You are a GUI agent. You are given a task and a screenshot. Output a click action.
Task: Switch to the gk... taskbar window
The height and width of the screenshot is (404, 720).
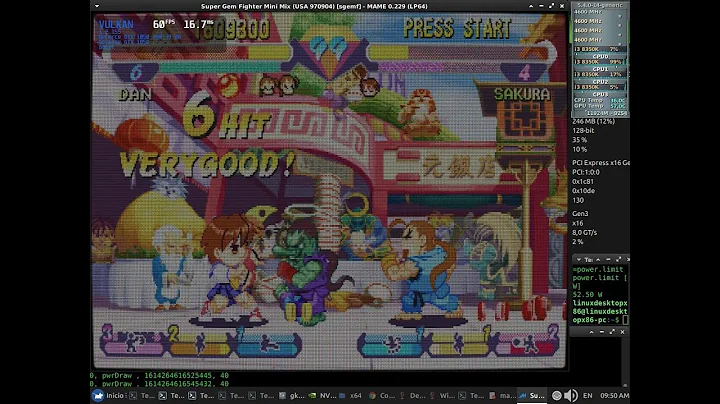click(292, 395)
